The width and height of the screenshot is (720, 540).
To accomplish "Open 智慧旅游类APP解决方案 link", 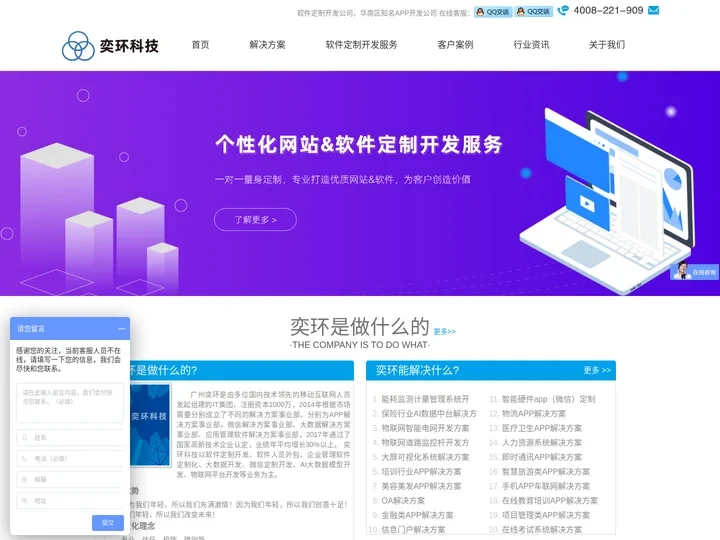I will point(546,472).
